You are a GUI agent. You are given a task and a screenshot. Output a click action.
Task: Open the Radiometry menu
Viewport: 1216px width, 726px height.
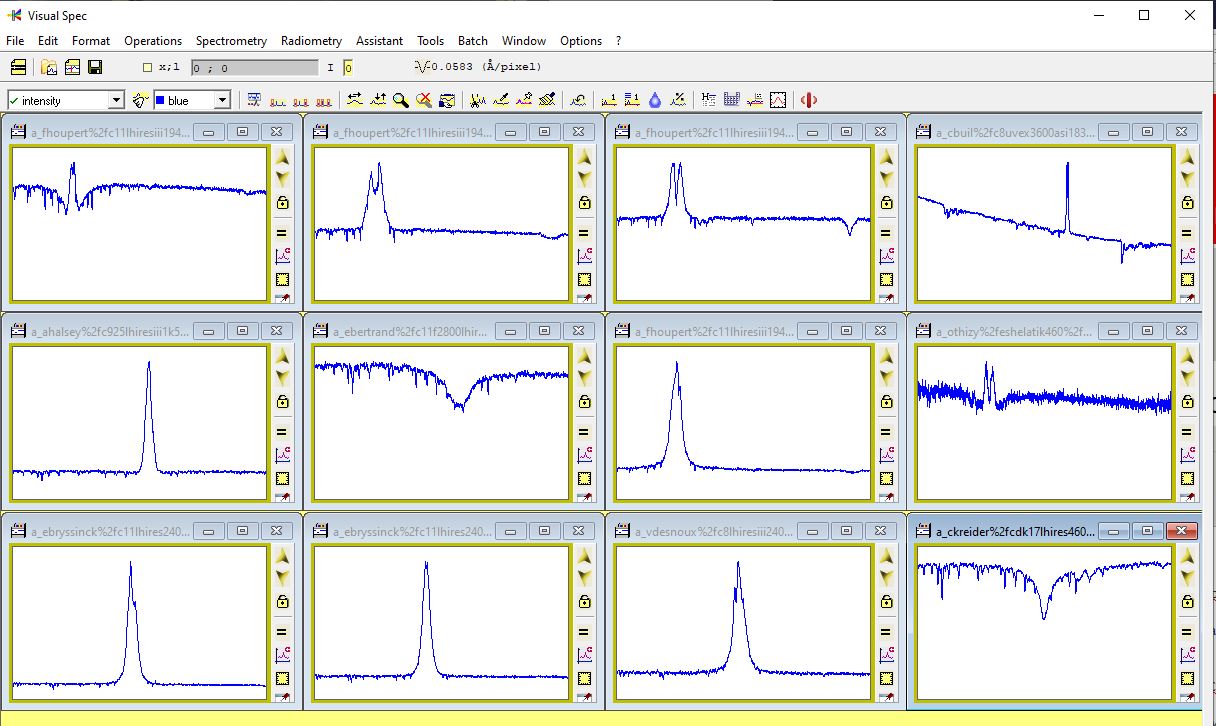click(311, 41)
